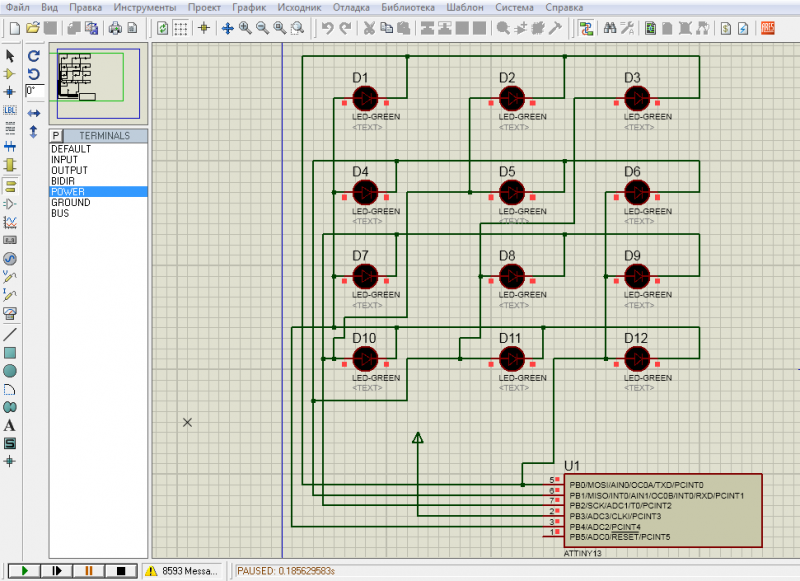
Task: Select the Wire Label mode icon
Action: [x=10, y=110]
